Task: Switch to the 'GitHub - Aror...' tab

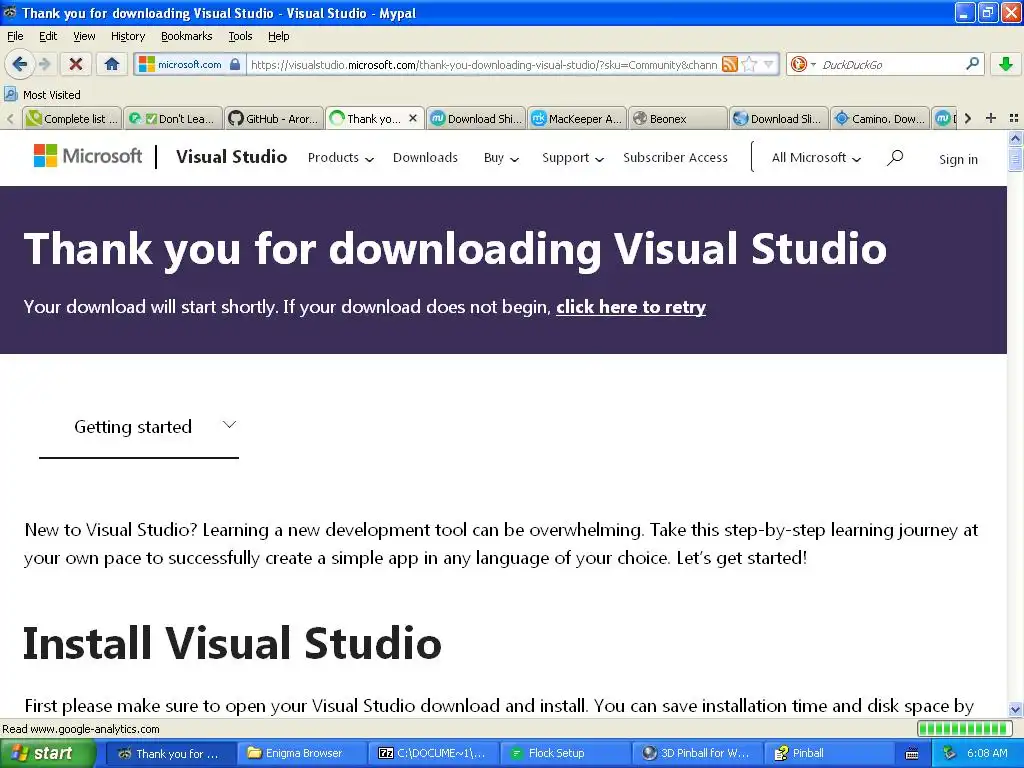Action: (274, 118)
